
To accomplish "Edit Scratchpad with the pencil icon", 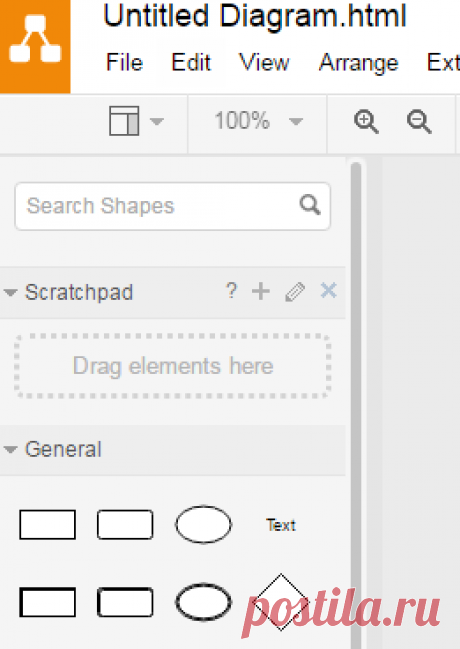I will click(x=295, y=292).
